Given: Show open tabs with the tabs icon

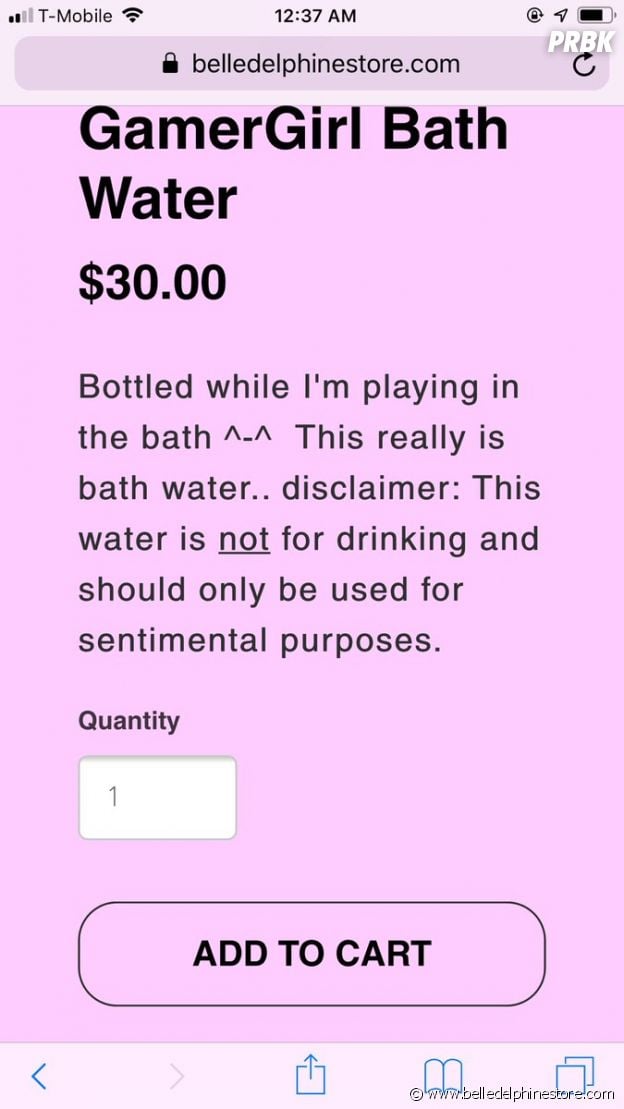Looking at the screenshot, I should (x=575, y=1075).
